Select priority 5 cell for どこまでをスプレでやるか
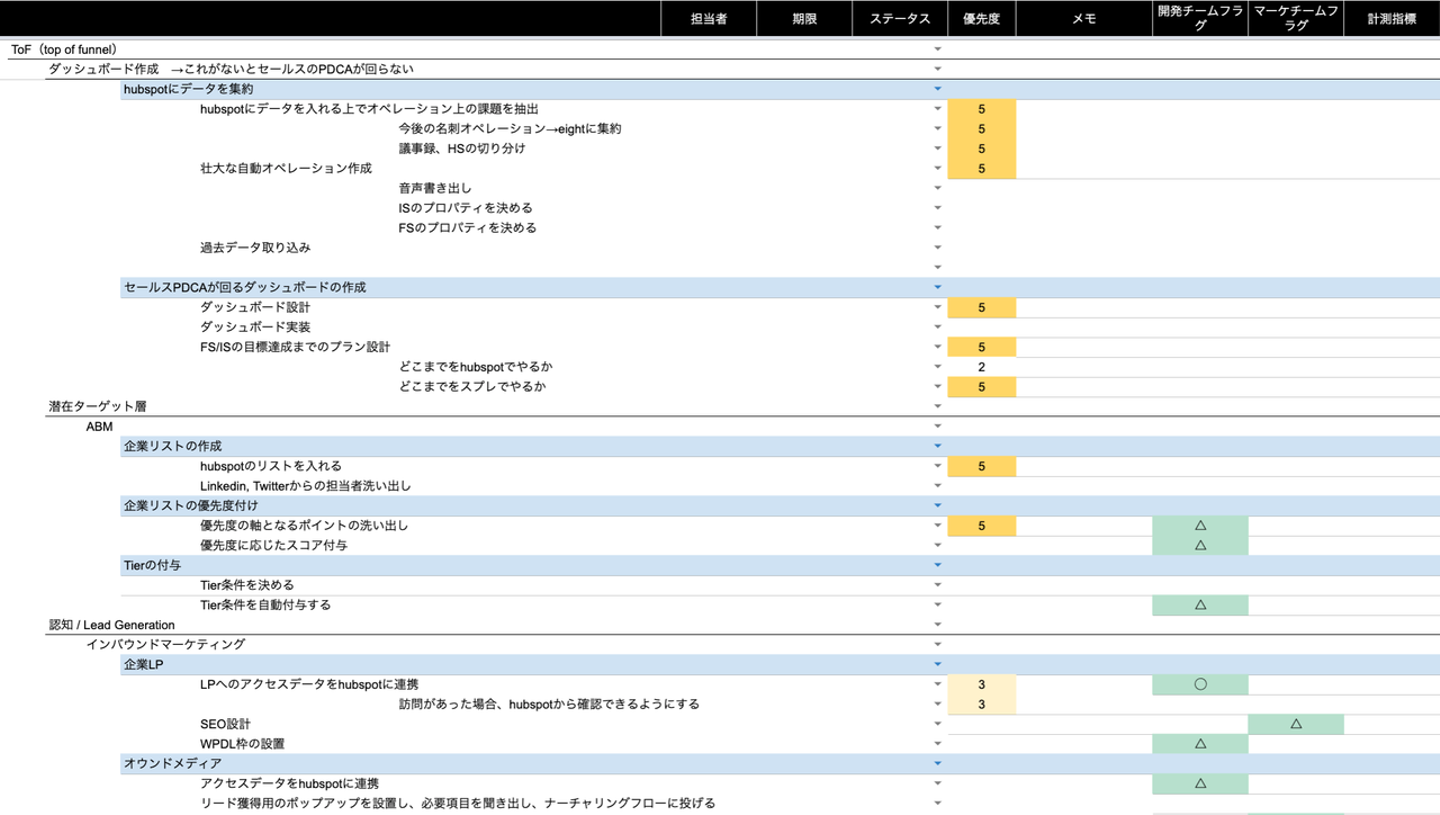Screen dimensions: 1440x815 point(981,386)
